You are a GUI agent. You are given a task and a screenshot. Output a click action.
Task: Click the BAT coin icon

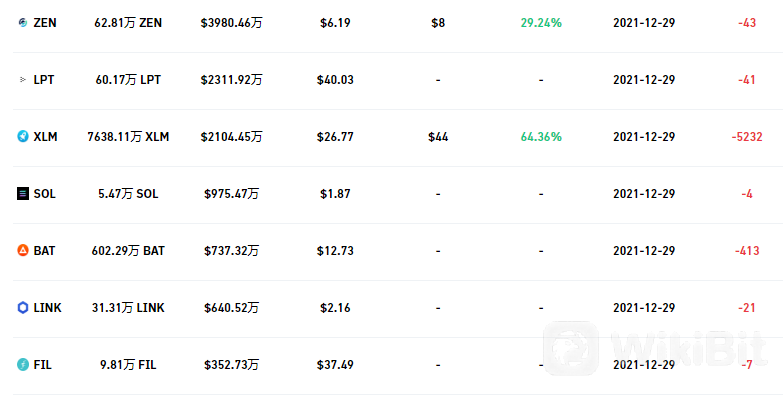point(23,250)
